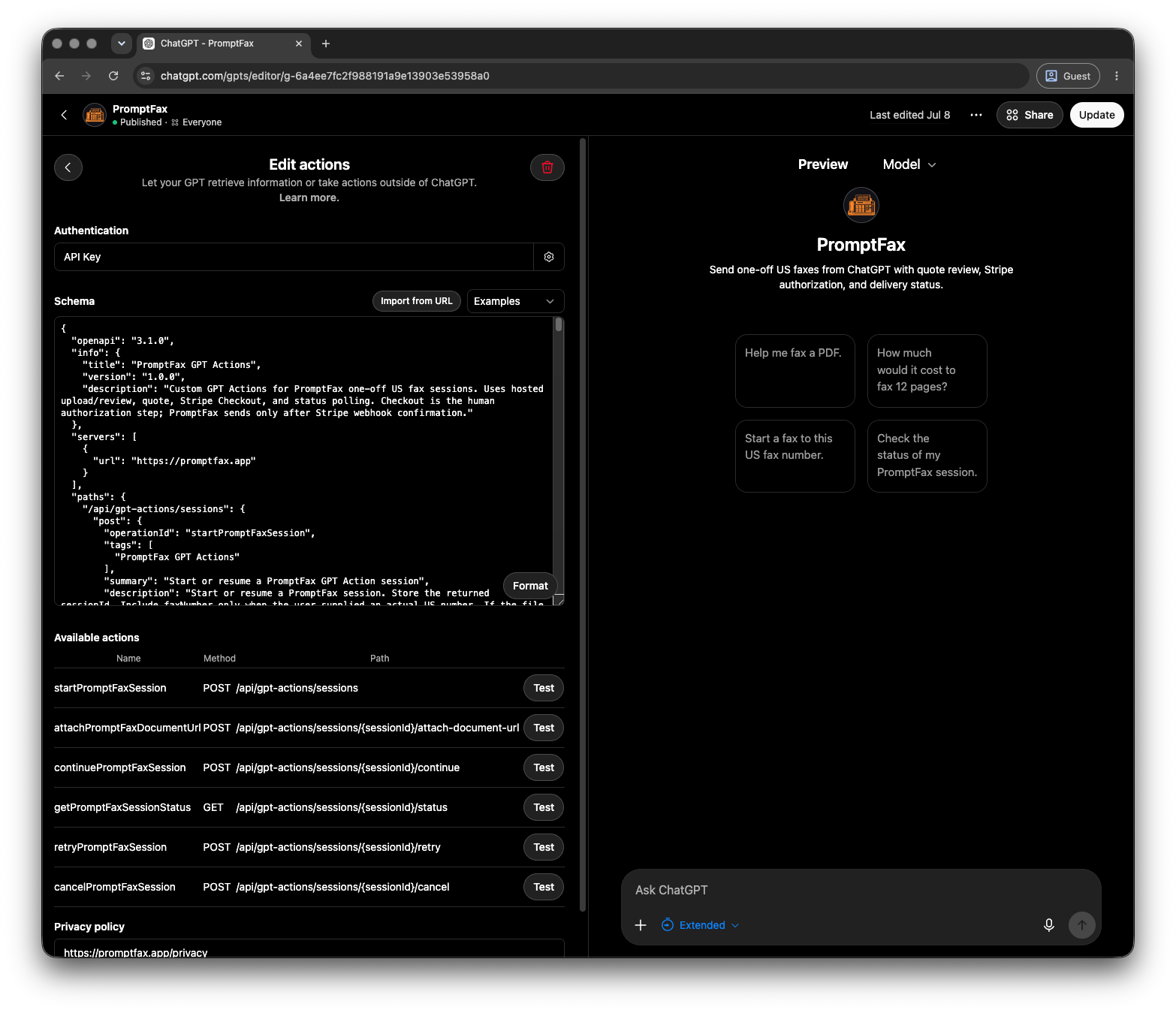1176x1013 pixels.
Task: Click the privacy policy URL field
Action: (x=309, y=949)
